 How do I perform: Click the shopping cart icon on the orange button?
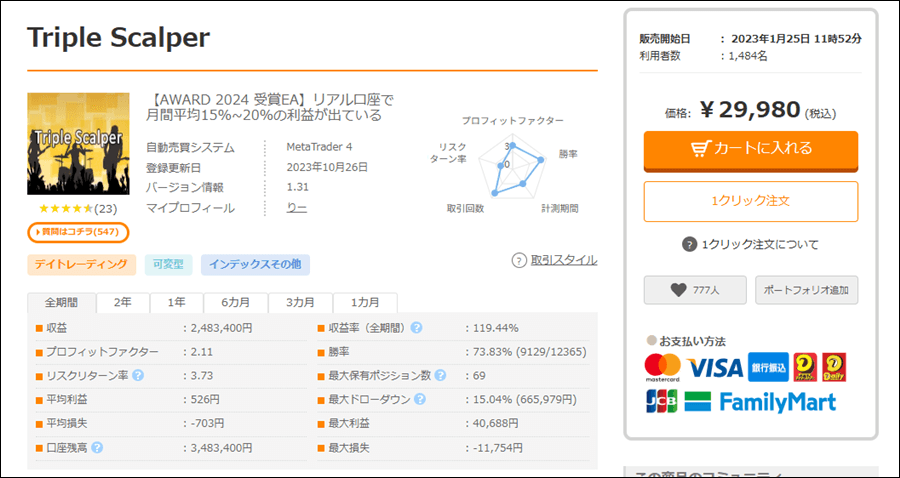point(701,149)
